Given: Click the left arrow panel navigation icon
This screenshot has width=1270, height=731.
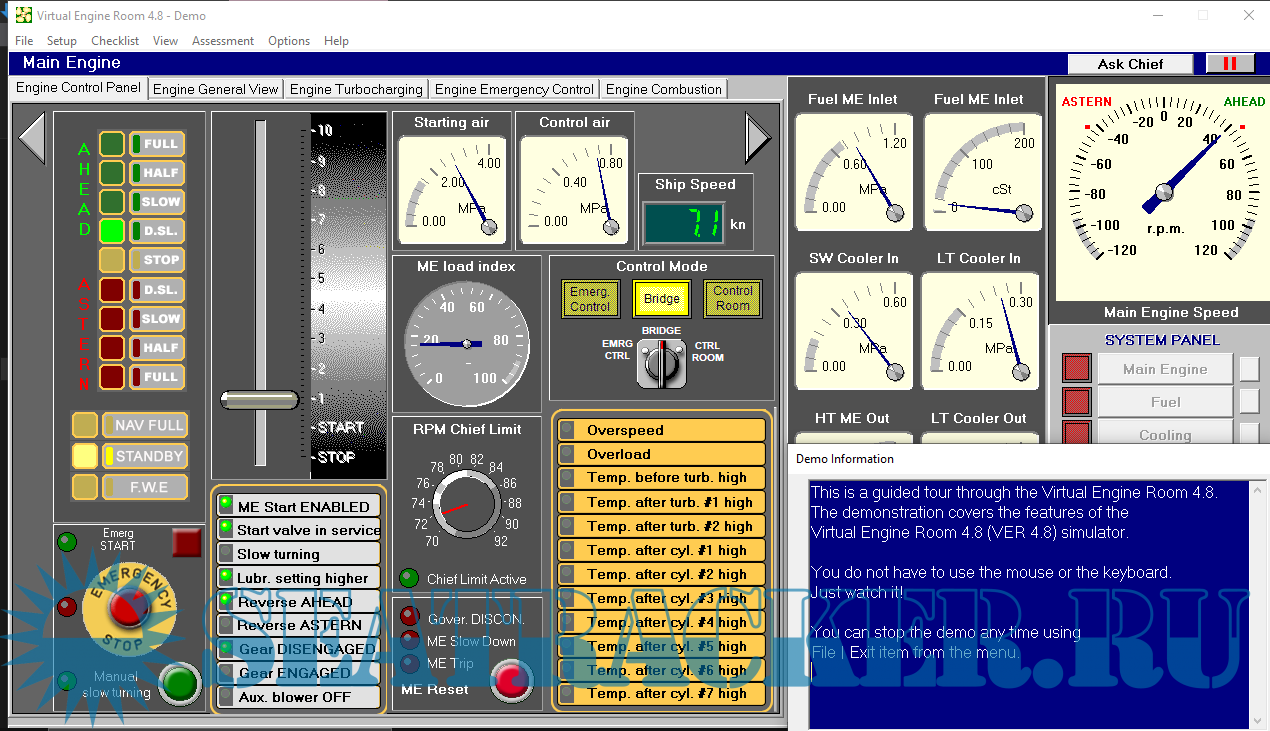Looking at the screenshot, I should 32,137.
